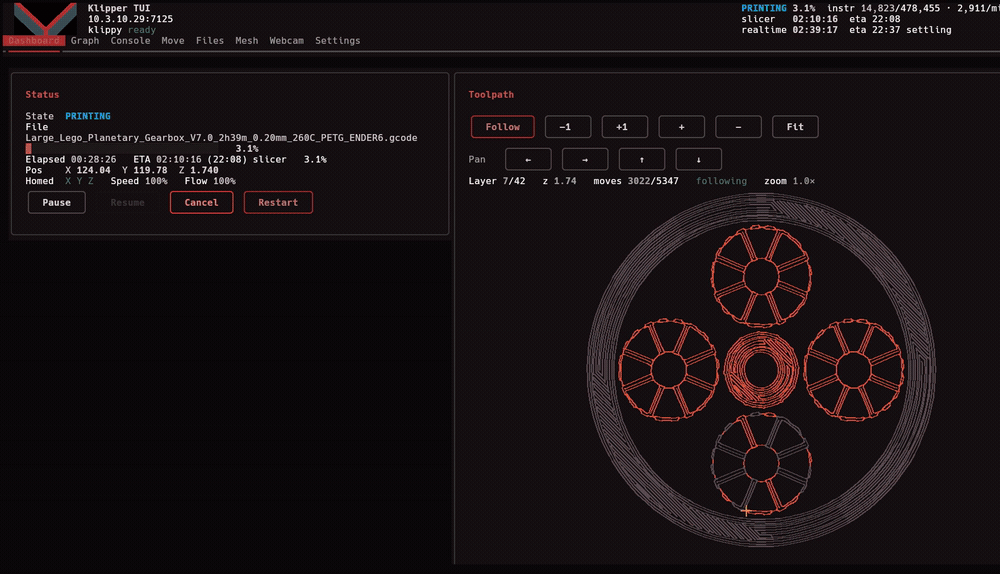Click the 'following' status text
Image resolution: width=1000 pixels, height=574 pixels.
click(x=721, y=181)
